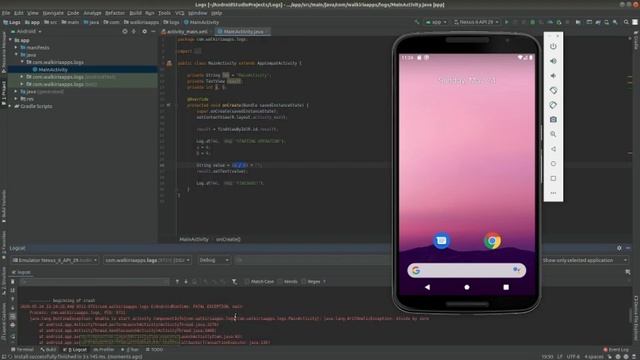Open Search Everywhere magnifier in toolbar
Viewport: 640px width, 360px height.
[626, 22]
